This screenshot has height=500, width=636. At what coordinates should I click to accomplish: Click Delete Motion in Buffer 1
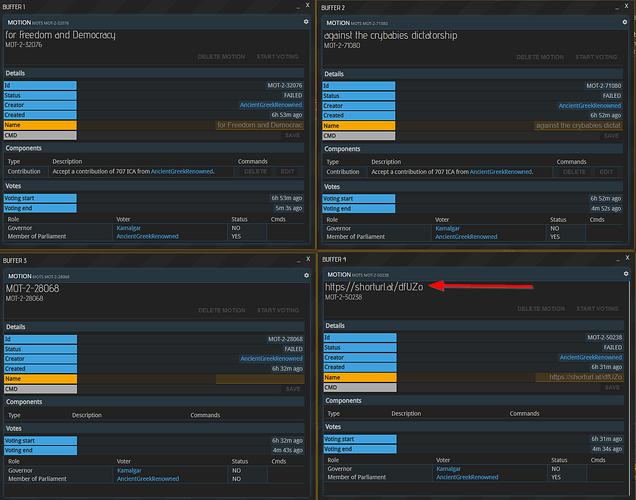(221, 57)
